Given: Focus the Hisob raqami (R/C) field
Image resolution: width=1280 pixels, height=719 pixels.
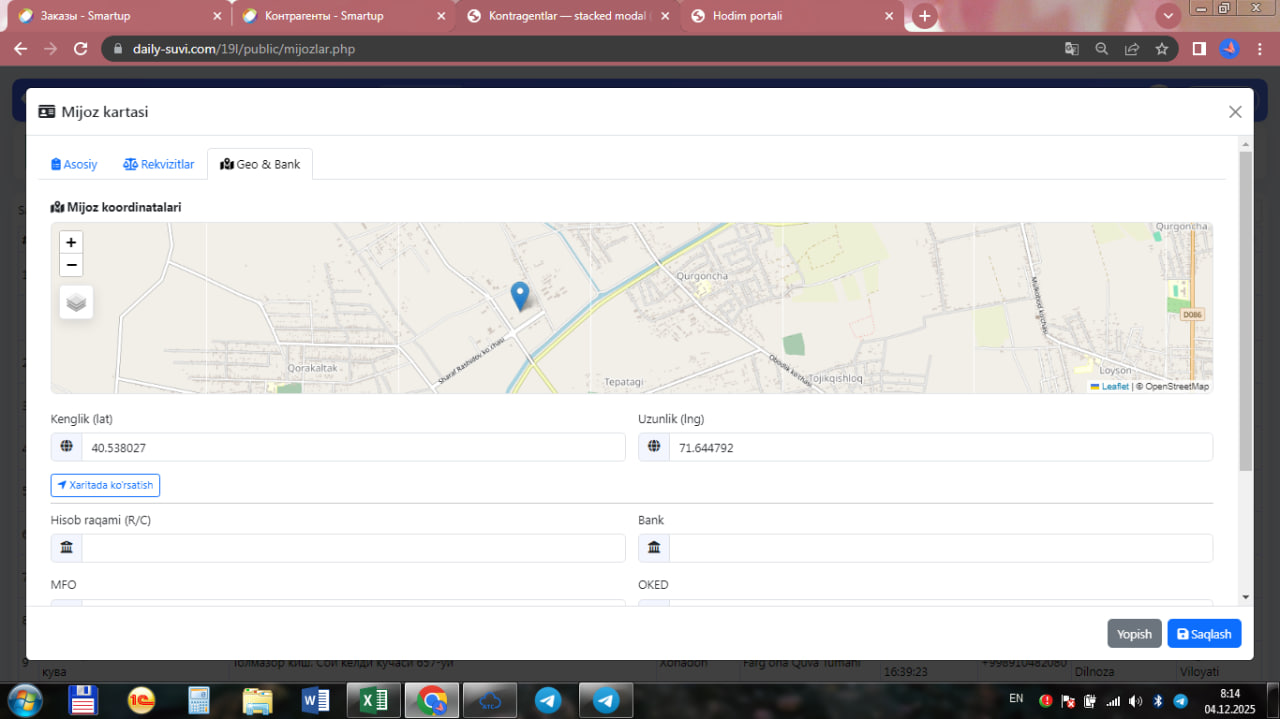Looking at the screenshot, I should tap(352, 548).
